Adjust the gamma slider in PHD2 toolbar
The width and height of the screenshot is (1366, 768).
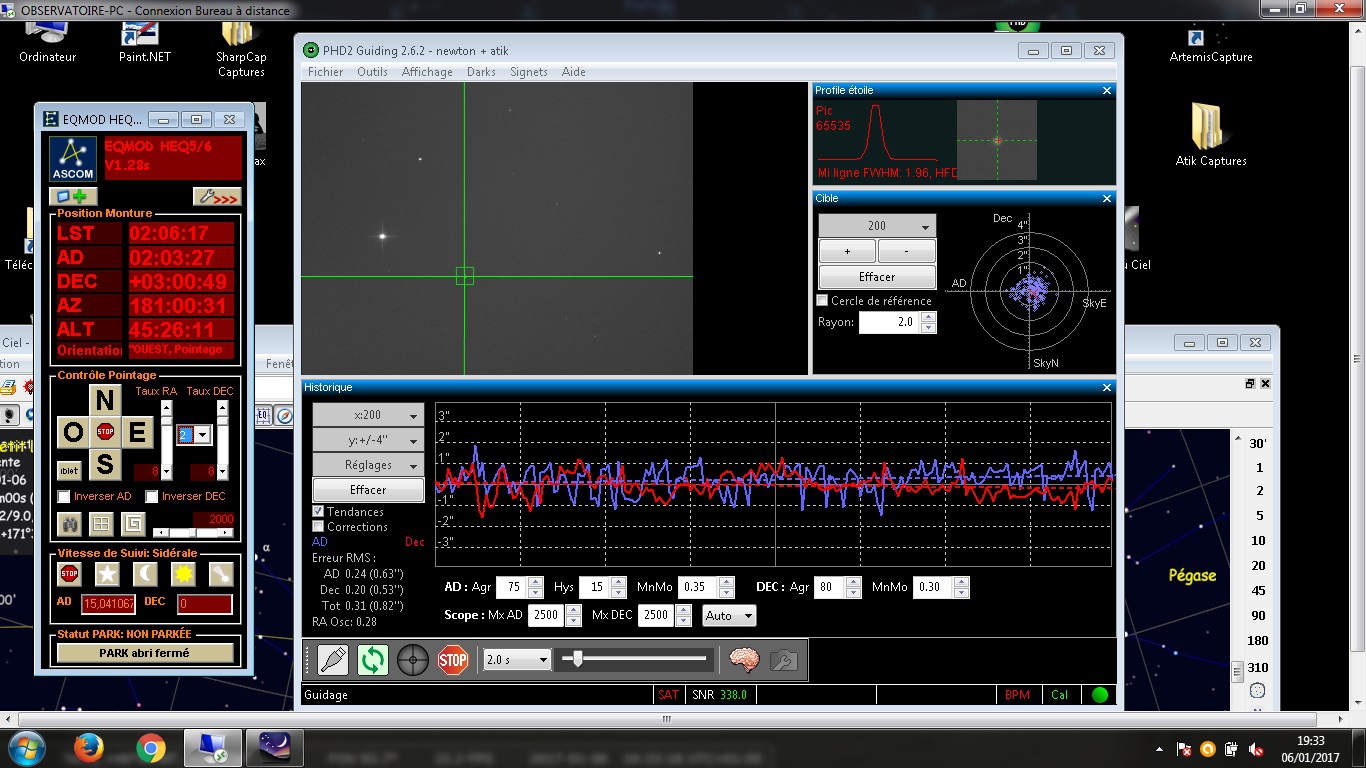click(578, 659)
